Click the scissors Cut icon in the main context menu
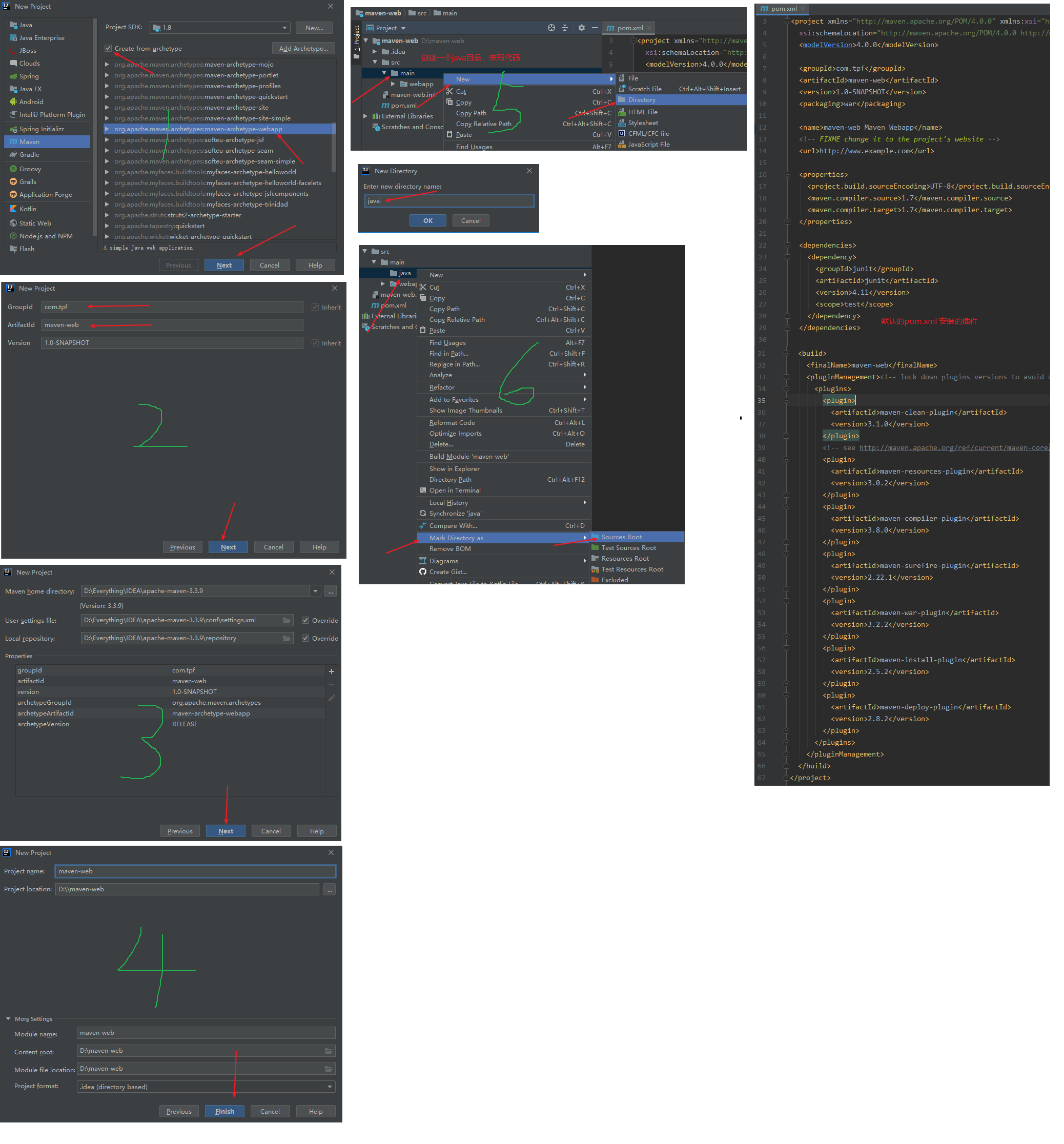 pyautogui.click(x=450, y=92)
